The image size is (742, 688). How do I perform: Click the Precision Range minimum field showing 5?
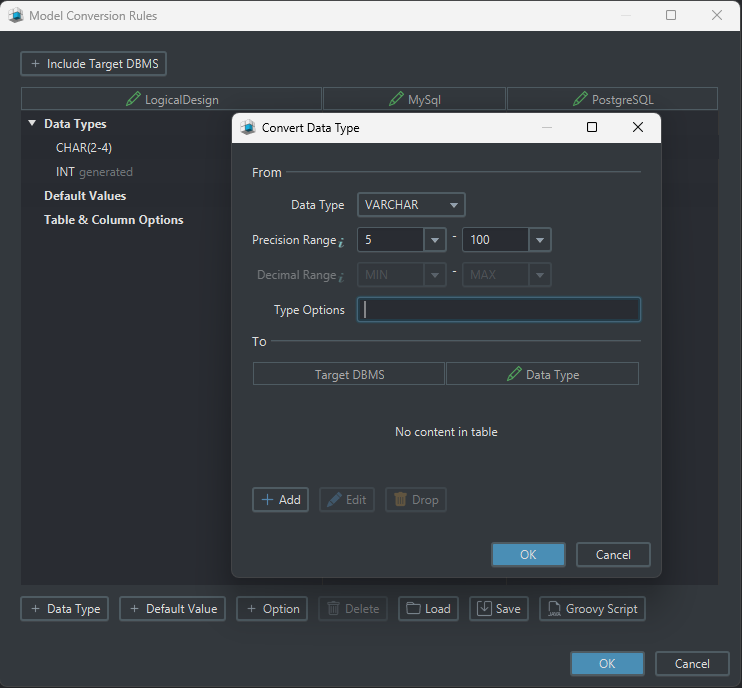[x=390, y=240]
